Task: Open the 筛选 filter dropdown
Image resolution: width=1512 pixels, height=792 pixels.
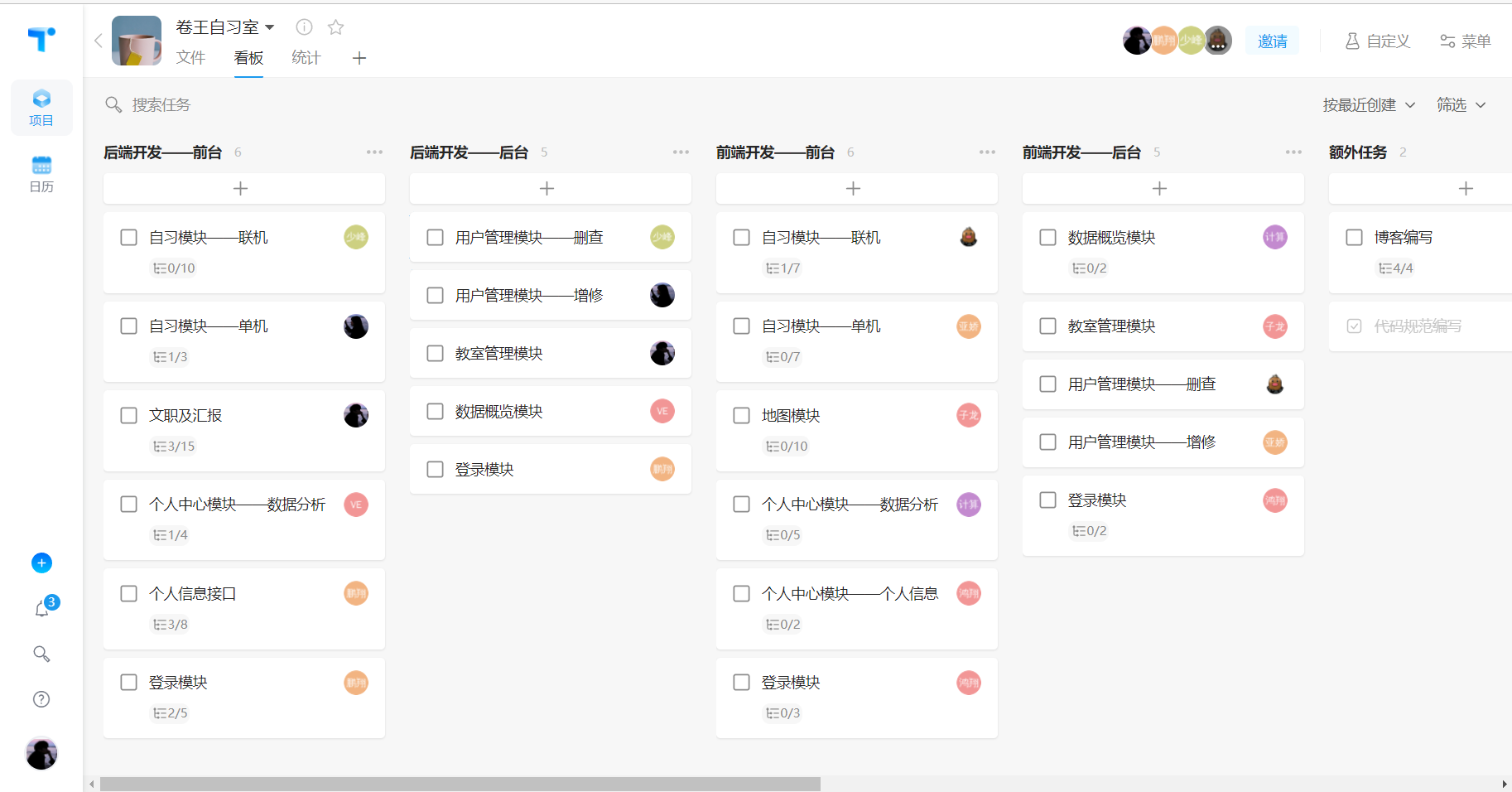Action: point(1461,105)
